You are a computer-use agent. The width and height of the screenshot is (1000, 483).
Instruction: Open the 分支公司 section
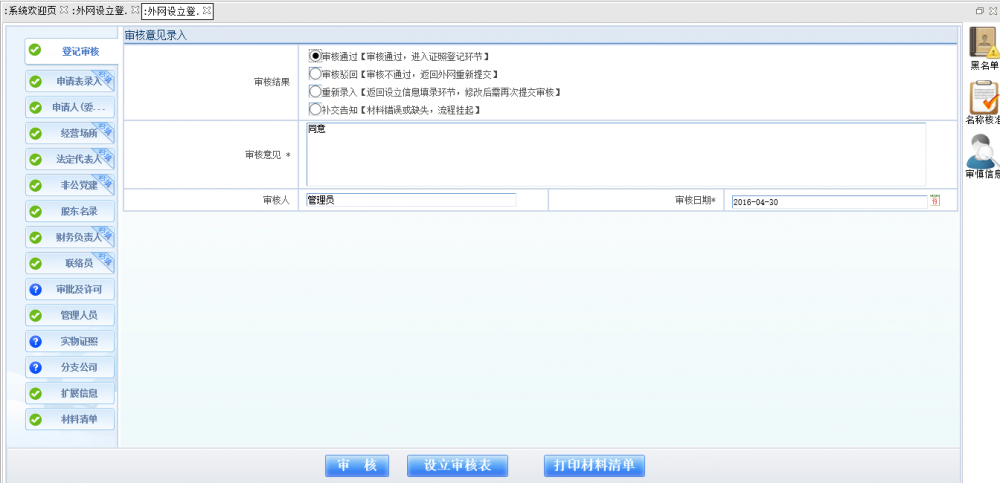click(70, 368)
